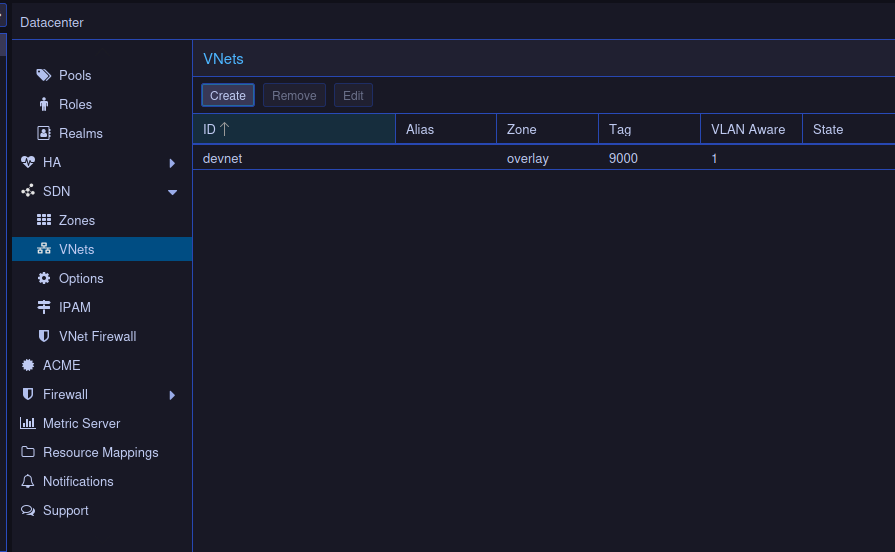Expand the HA submenu arrow
This screenshot has height=552, width=895.
[x=172, y=163]
